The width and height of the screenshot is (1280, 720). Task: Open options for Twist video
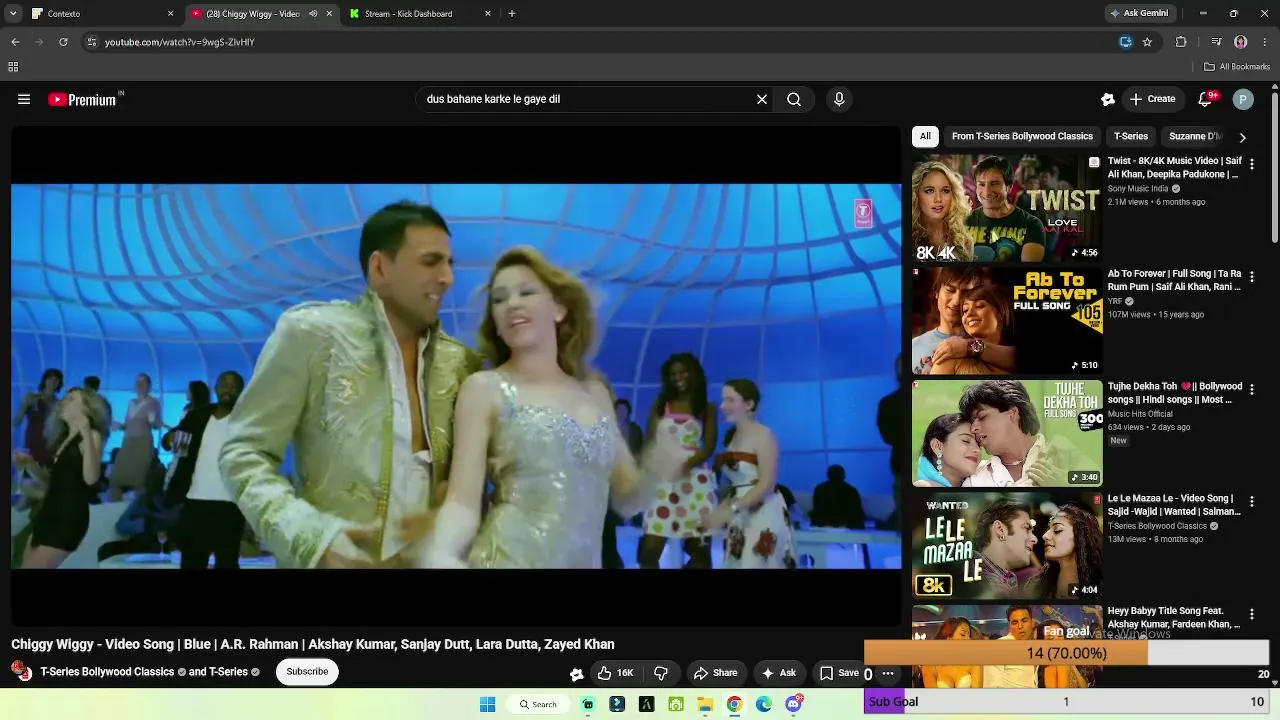coord(1251,164)
